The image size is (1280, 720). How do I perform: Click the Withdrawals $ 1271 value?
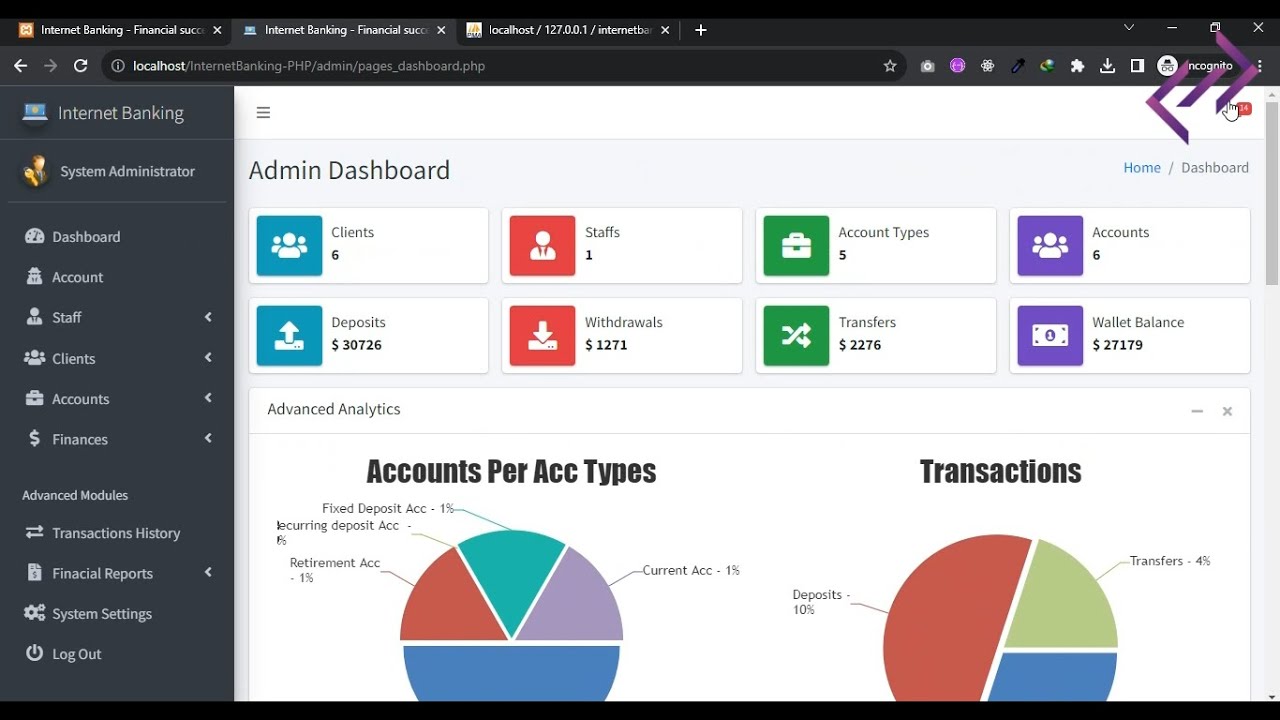(606, 345)
